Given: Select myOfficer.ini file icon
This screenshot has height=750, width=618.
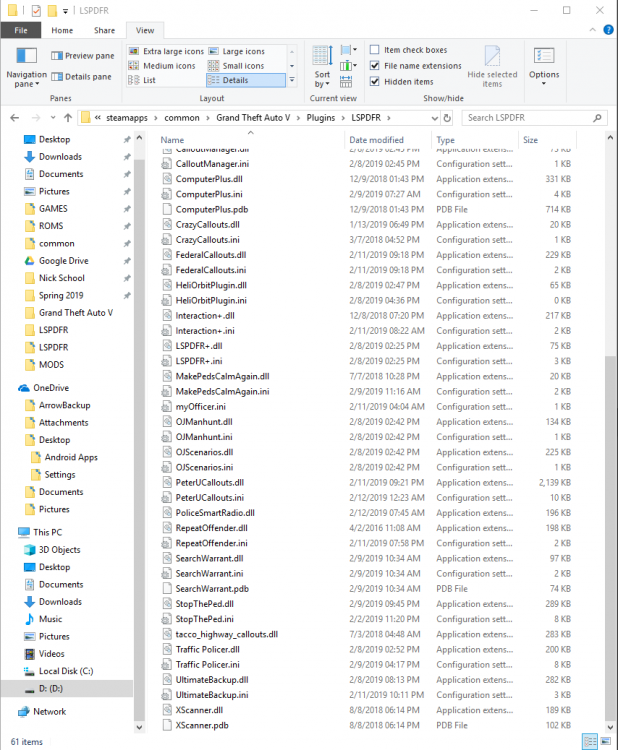Looking at the screenshot, I should 166,407.
